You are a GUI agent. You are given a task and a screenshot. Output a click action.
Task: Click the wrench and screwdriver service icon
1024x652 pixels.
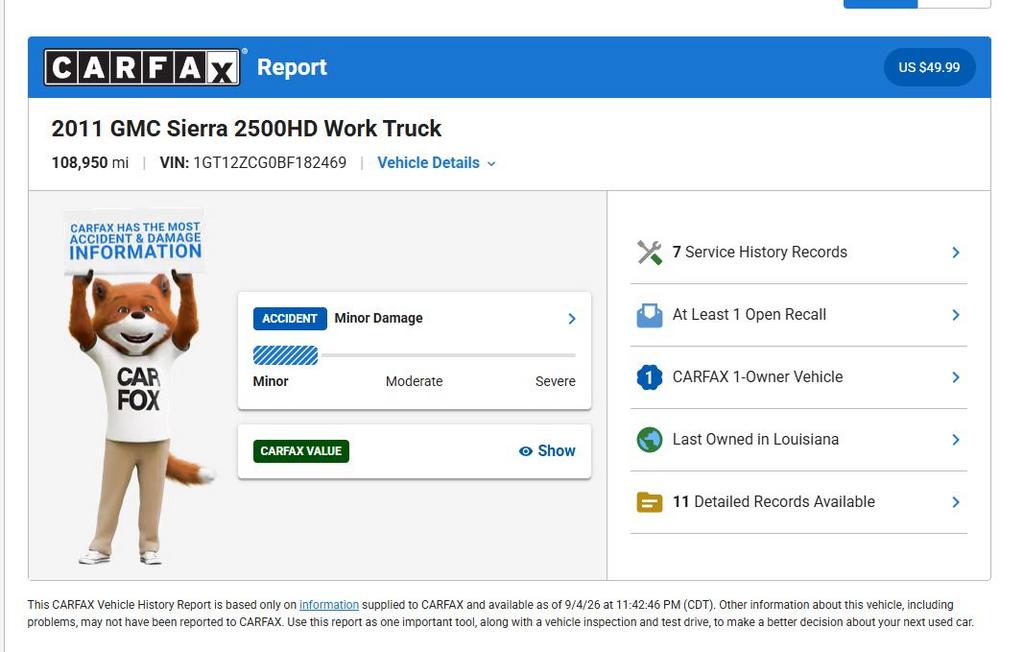[649, 252]
